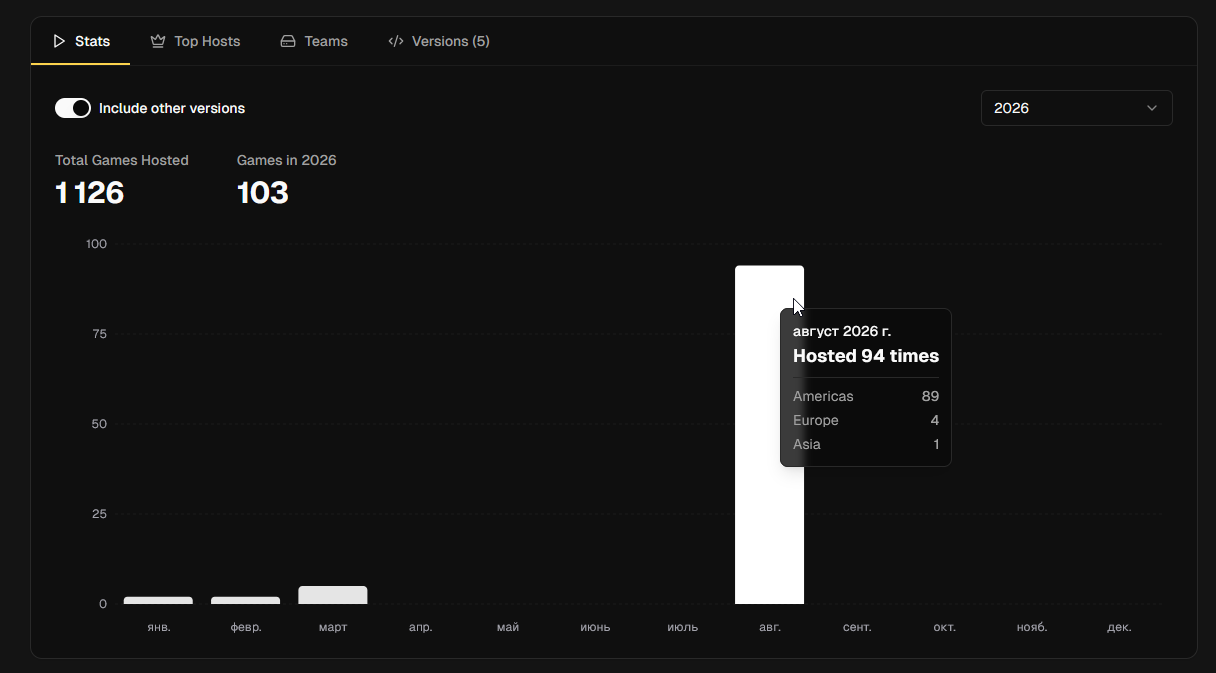This screenshot has width=1216, height=673.
Task: Click the Europe row in tooltip
Action: 866,420
